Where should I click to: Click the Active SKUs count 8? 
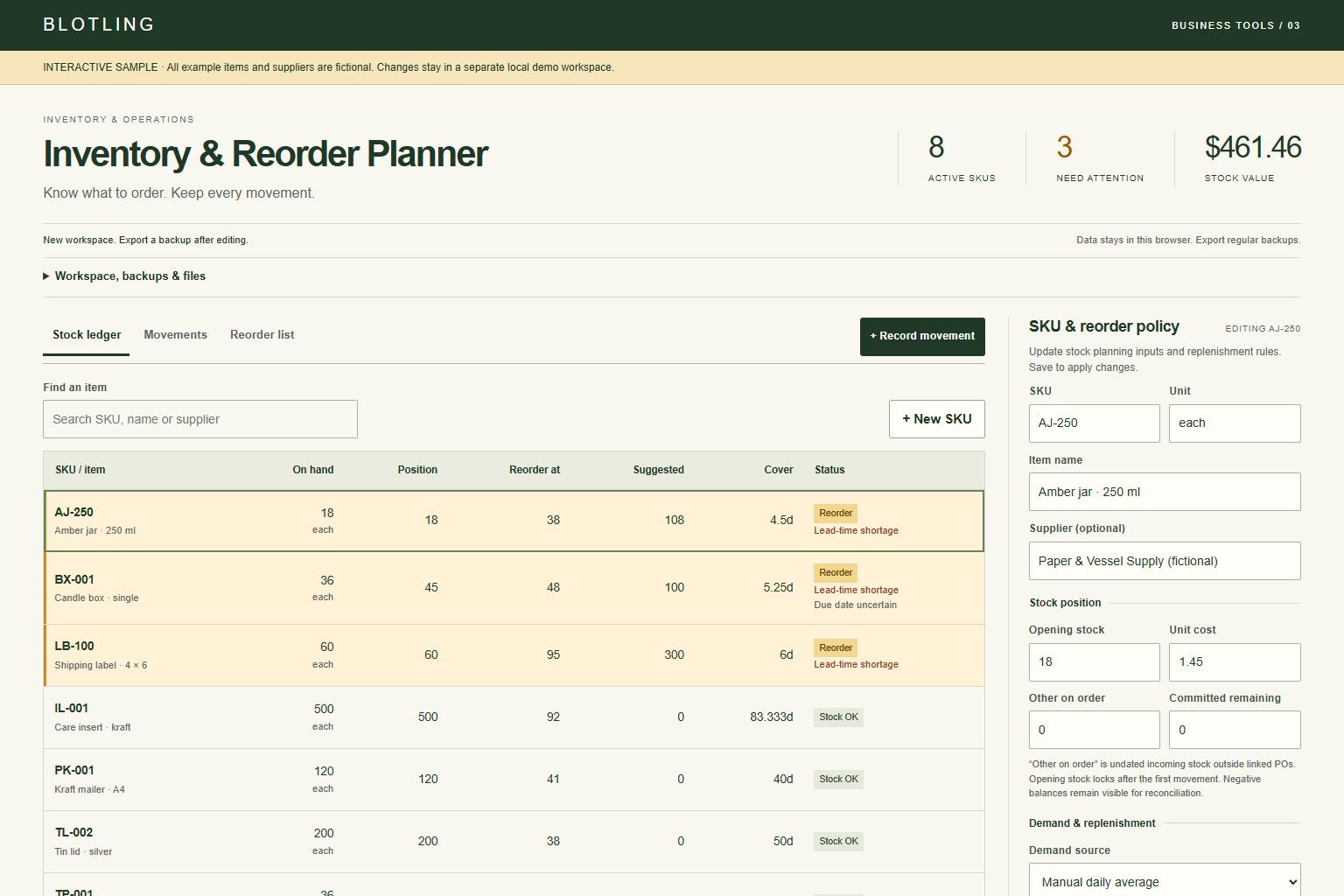coord(936,147)
